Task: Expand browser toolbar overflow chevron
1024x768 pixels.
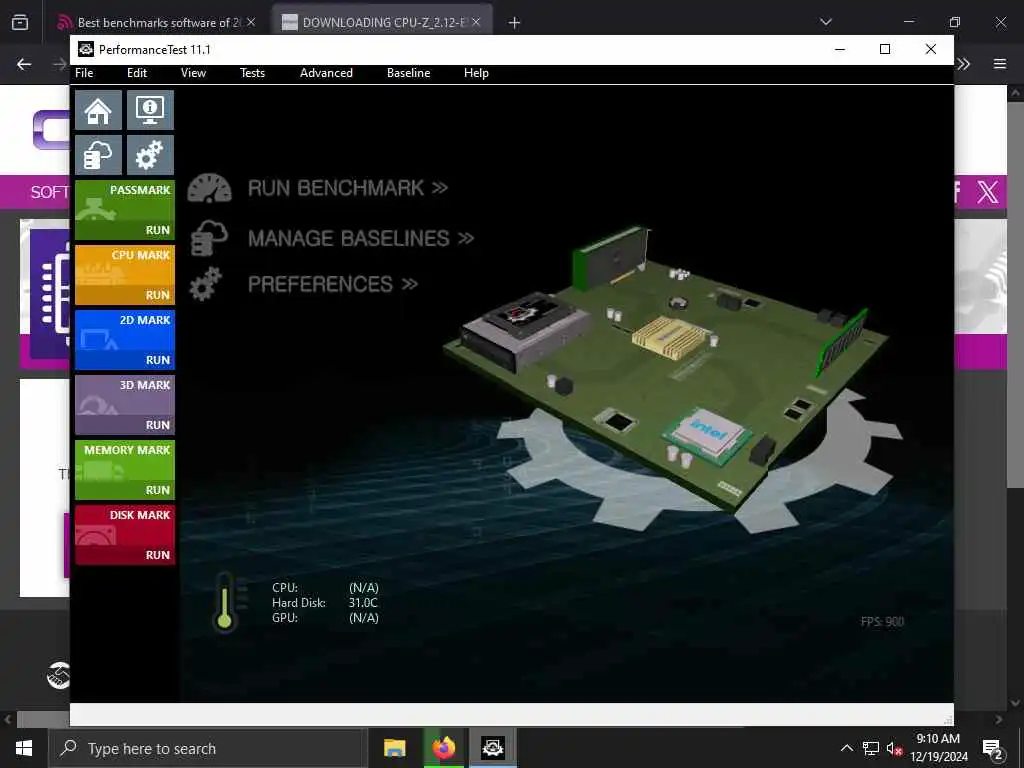Action: [963, 64]
